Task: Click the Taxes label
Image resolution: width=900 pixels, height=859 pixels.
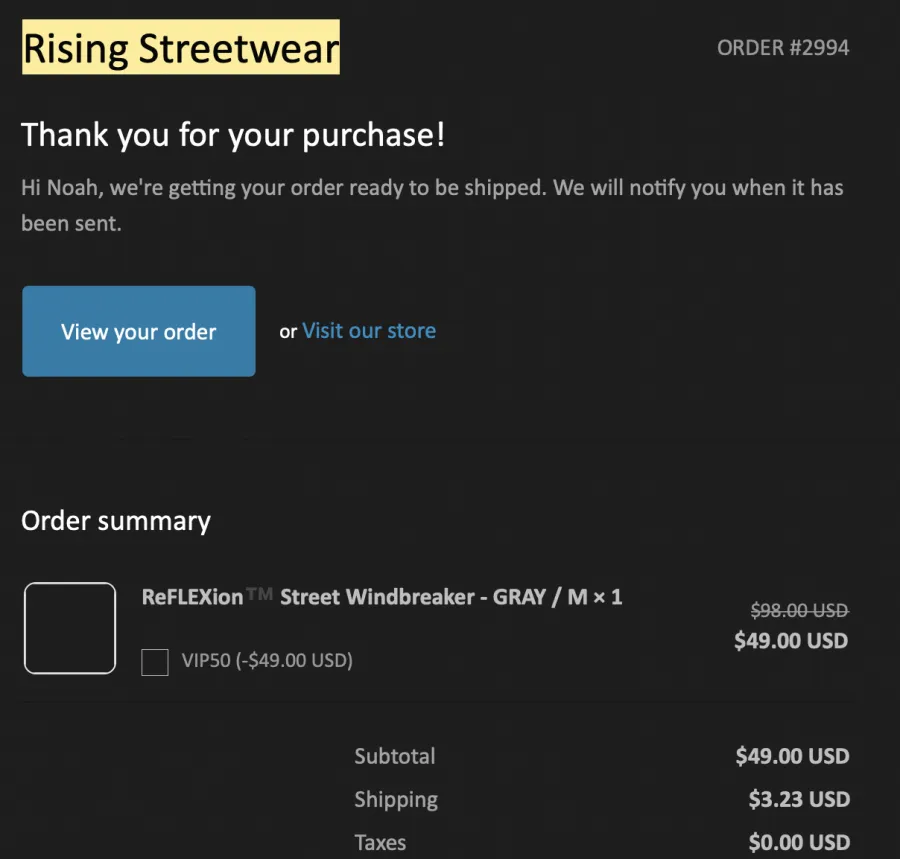Action: point(380,842)
